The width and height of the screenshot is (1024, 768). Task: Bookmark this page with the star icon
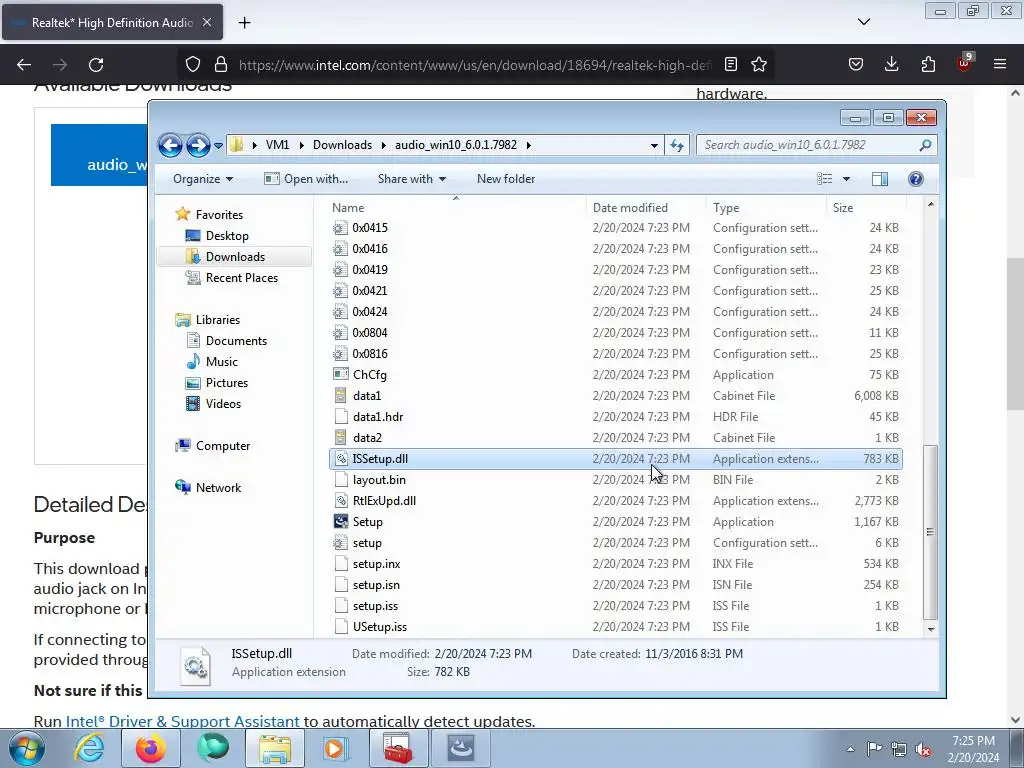pyautogui.click(x=759, y=64)
